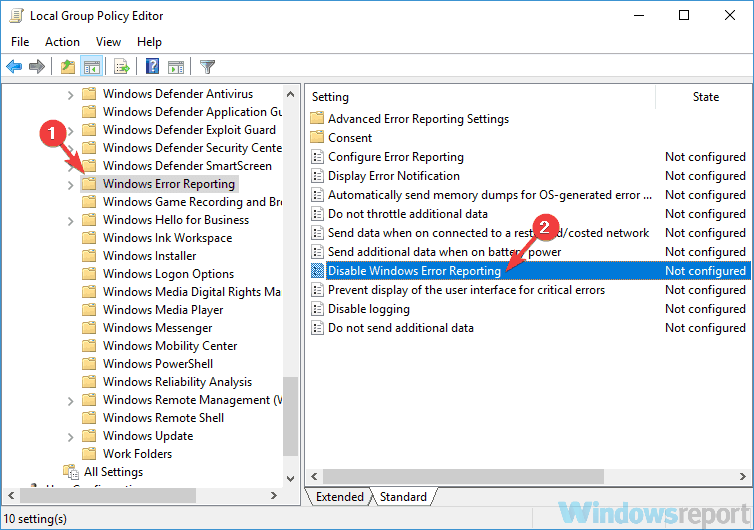Click the Windows Update folder icon
This screenshot has width=754, height=530.
pos(89,436)
